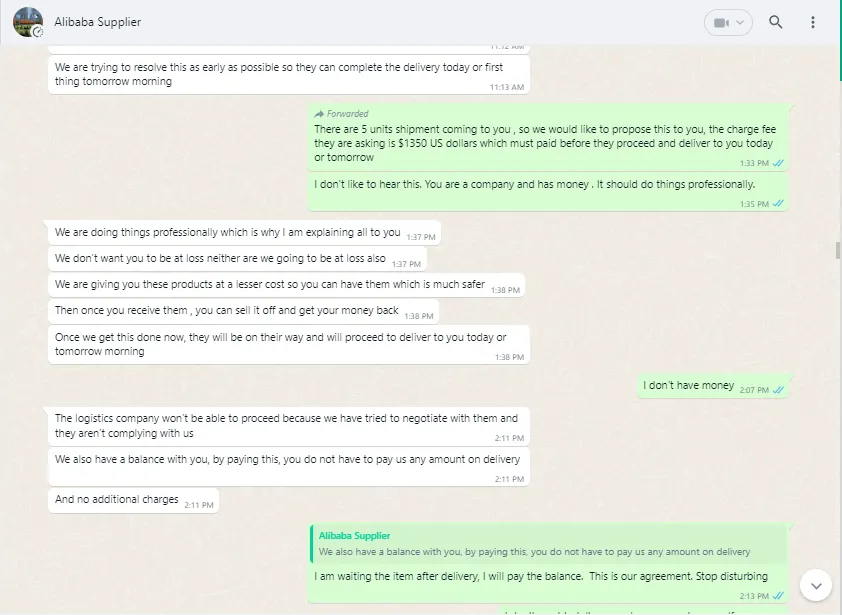Viewport: 842px width, 615px height.
Task: Open the three-dot chat menu
Action: [x=812, y=22]
